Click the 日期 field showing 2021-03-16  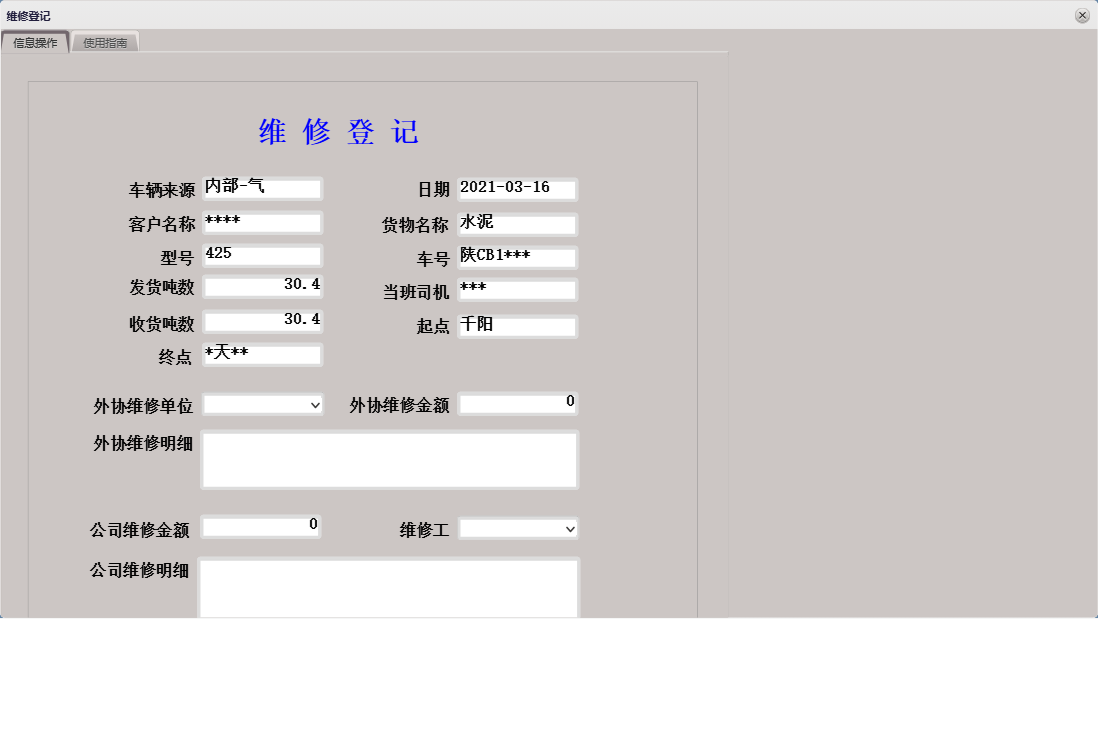pos(517,188)
